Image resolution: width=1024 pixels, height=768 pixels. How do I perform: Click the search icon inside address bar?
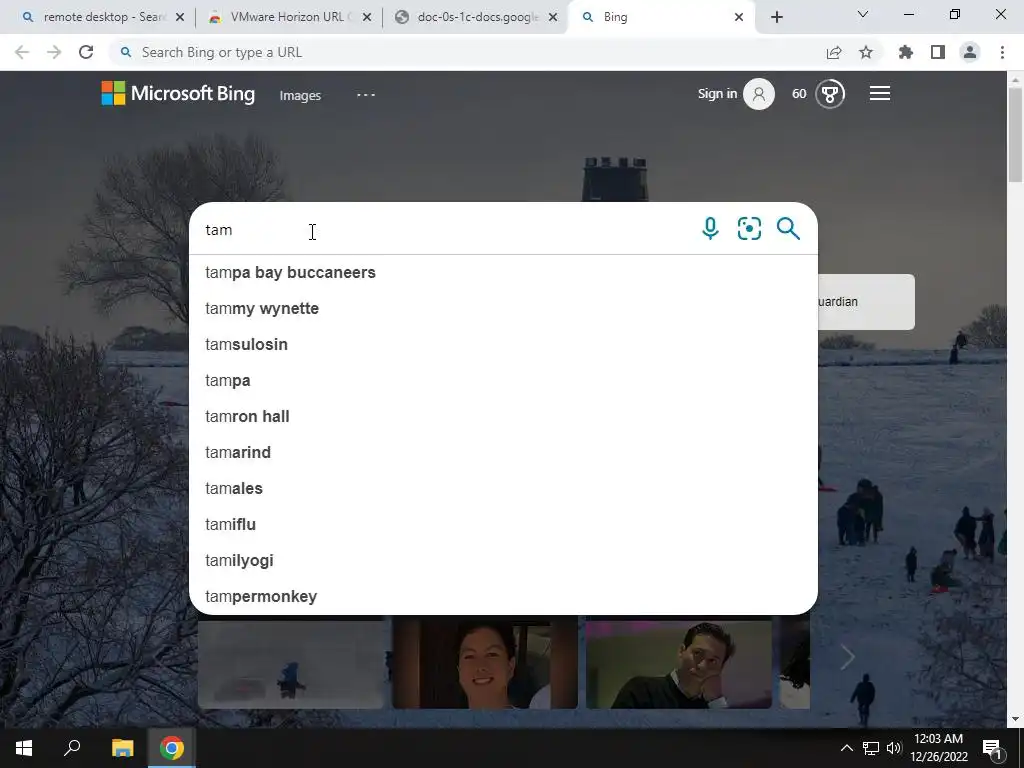(x=126, y=52)
